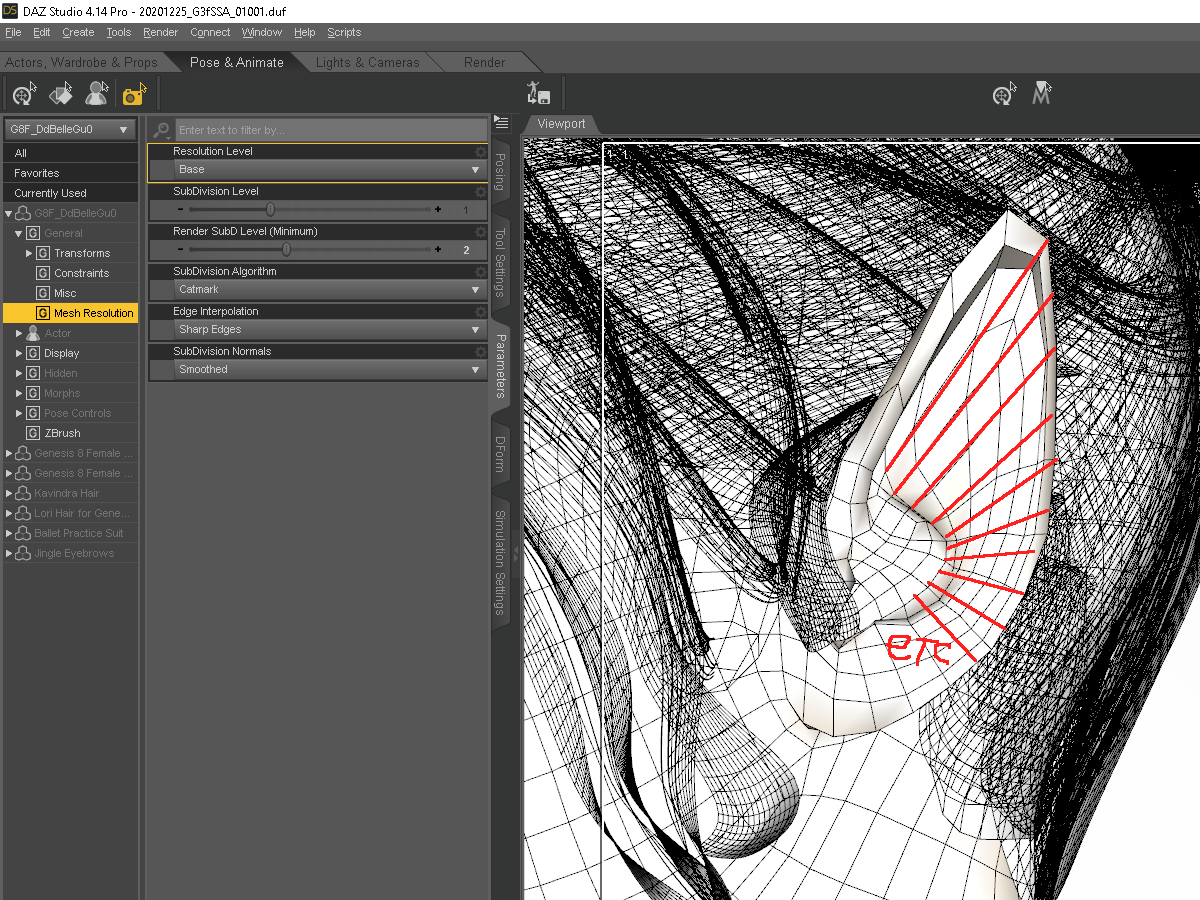This screenshot has height=900, width=1200.
Task: Open the Help menu
Action: pos(304,32)
